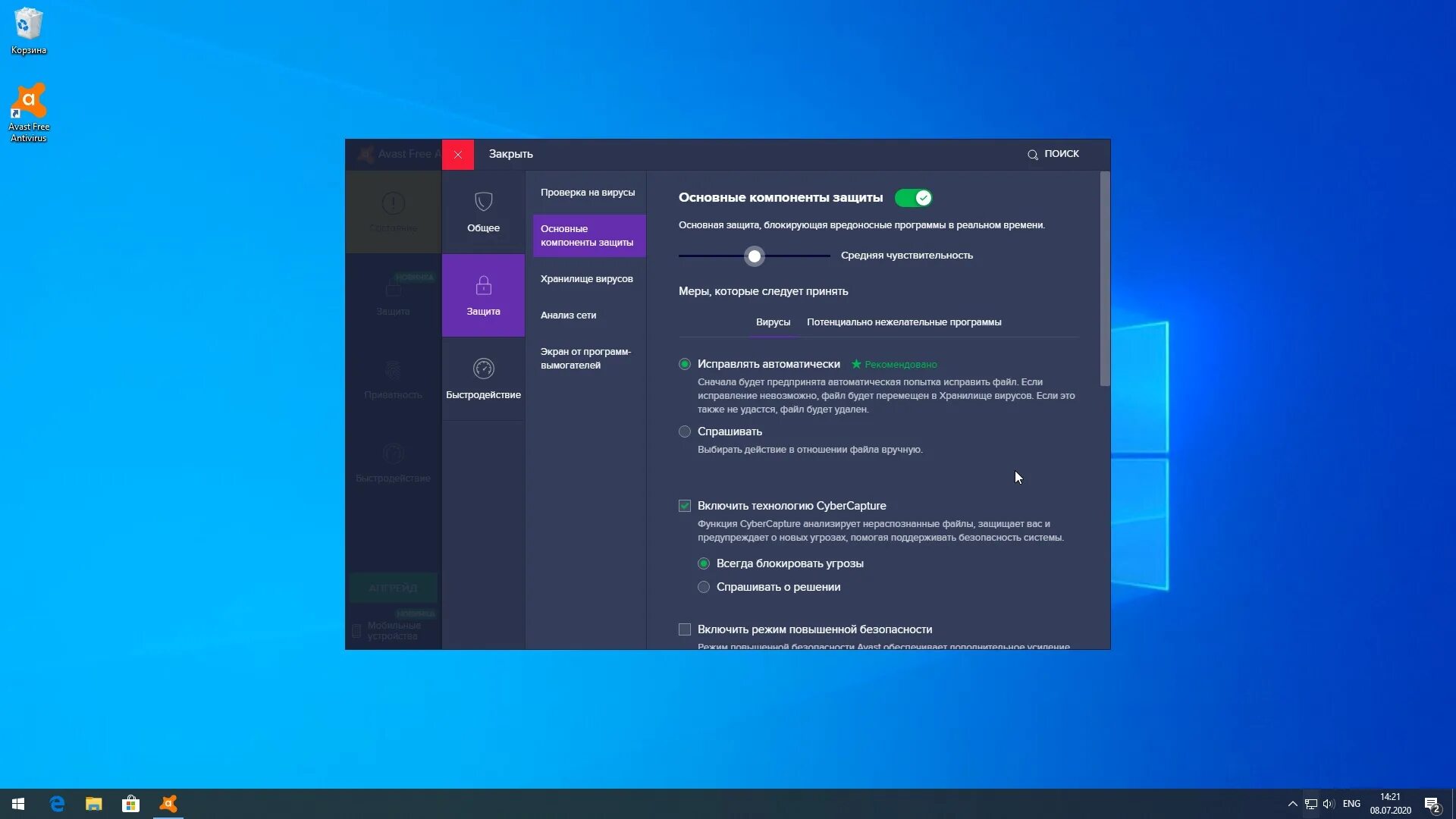Open the network tray icon
This screenshot has width=1456, height=819.
click(1310, 804)
